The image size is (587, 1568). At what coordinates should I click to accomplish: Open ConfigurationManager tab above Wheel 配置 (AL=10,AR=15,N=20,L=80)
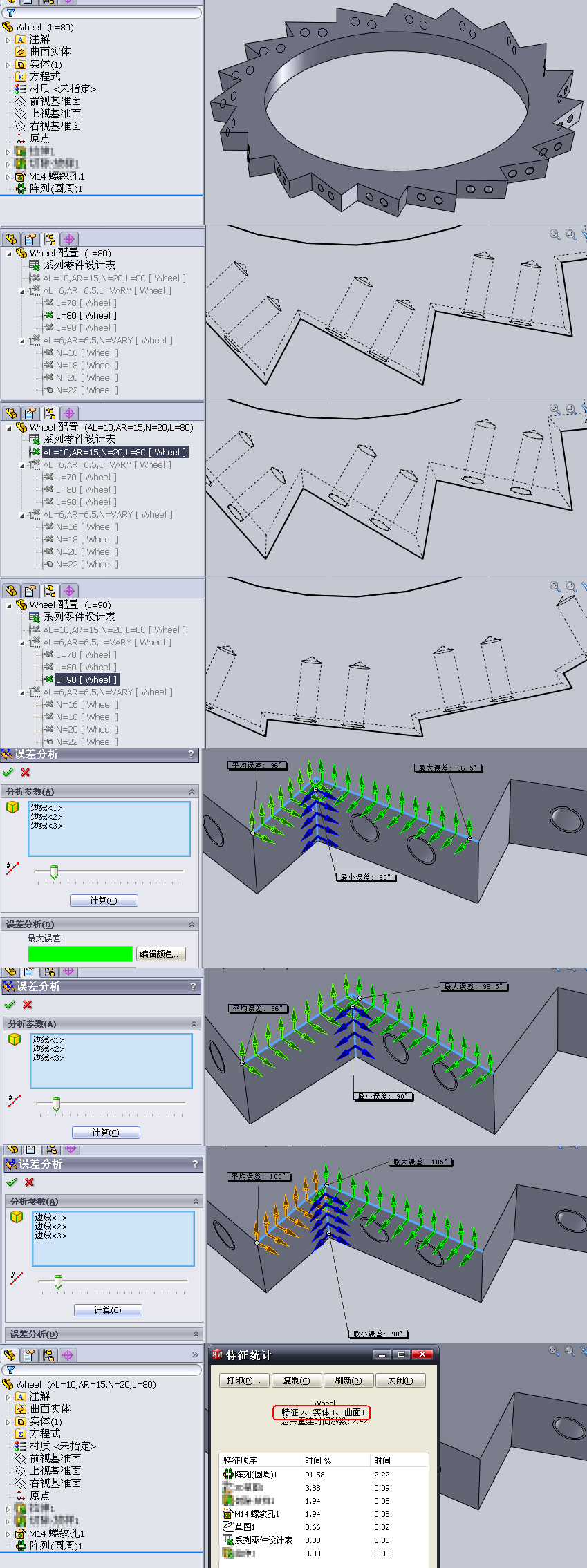coord(50,413)
